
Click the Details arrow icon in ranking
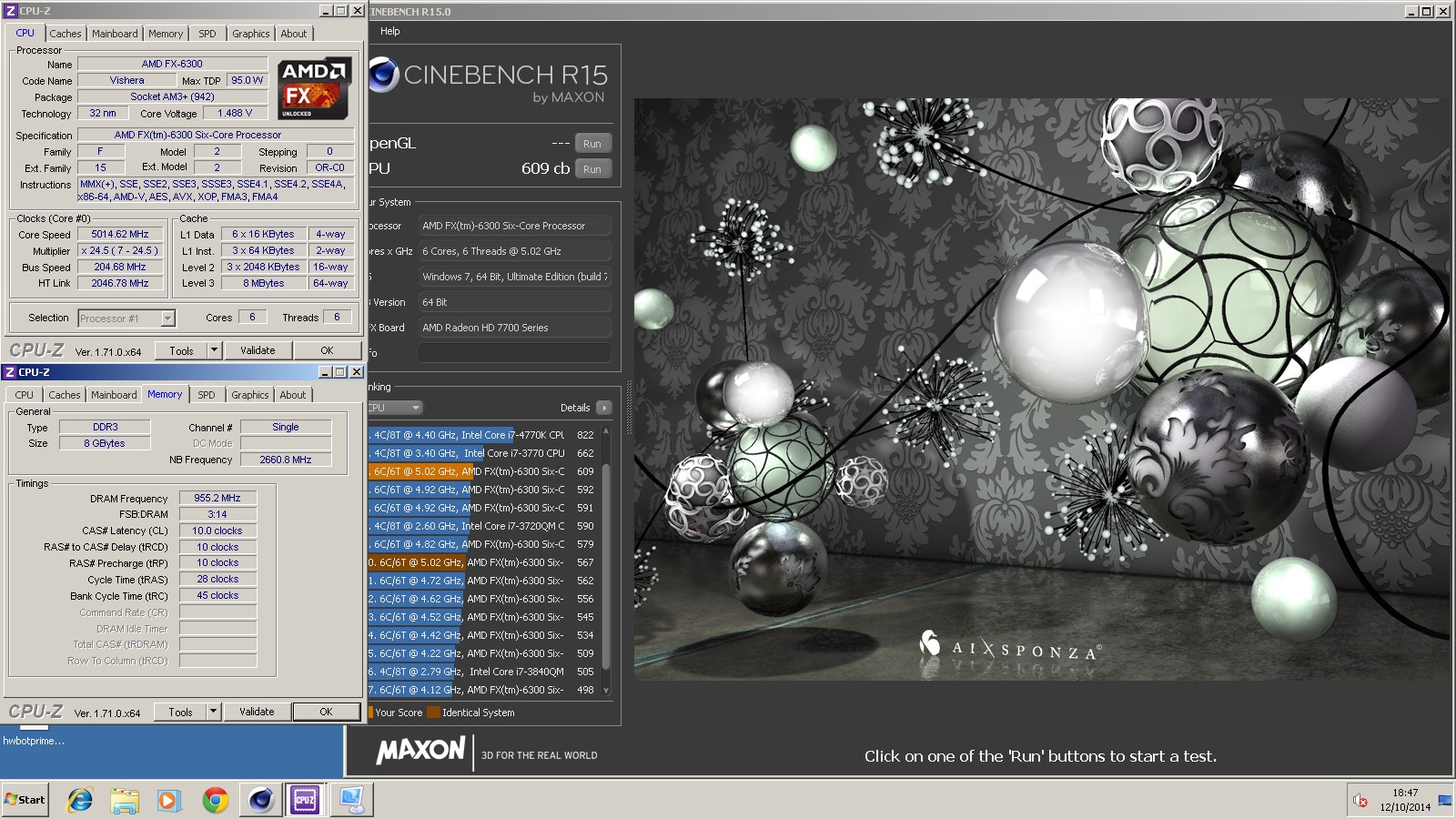(x=603, y=408)
